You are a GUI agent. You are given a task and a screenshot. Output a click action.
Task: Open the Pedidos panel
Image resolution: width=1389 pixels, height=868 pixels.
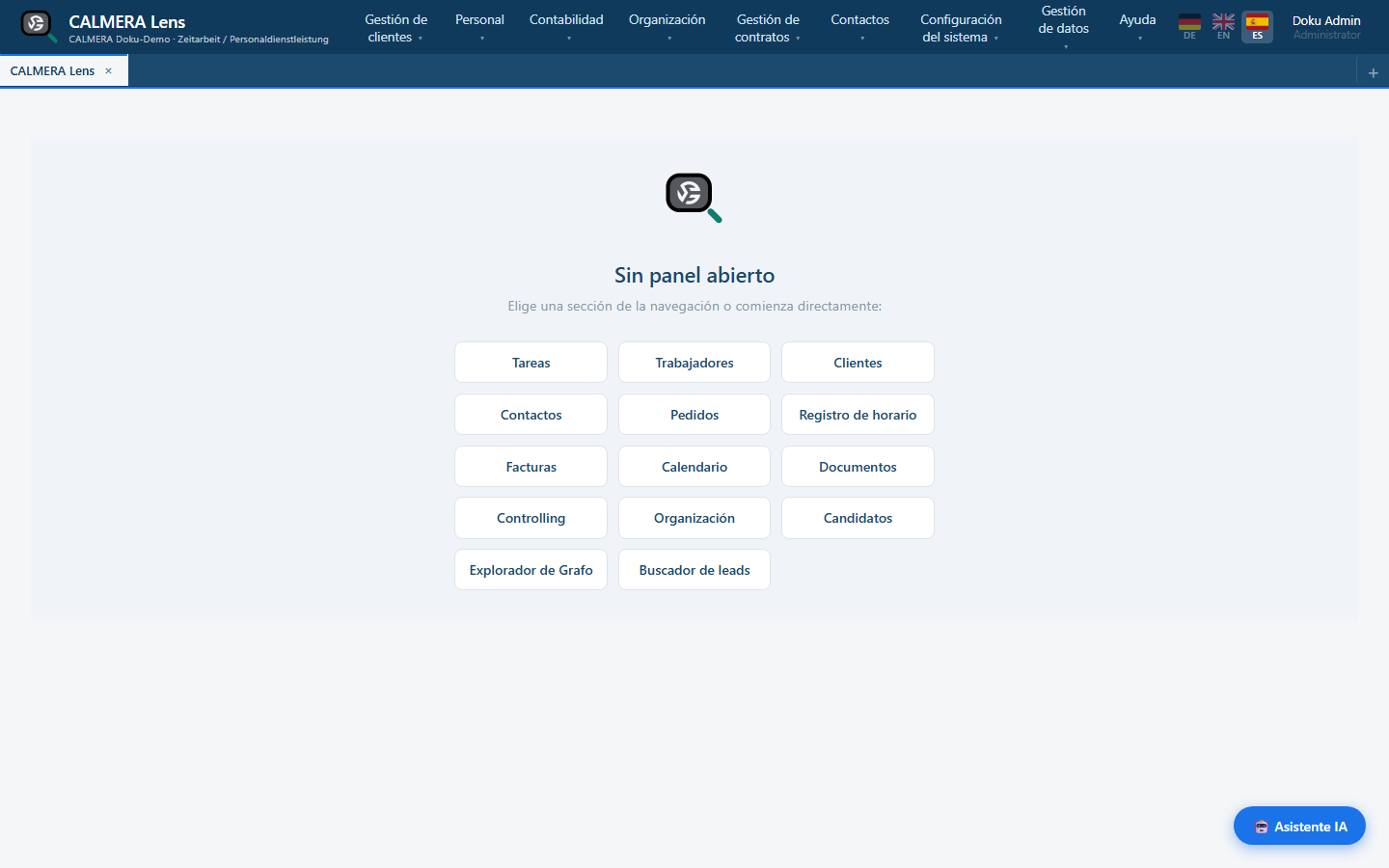694,415
